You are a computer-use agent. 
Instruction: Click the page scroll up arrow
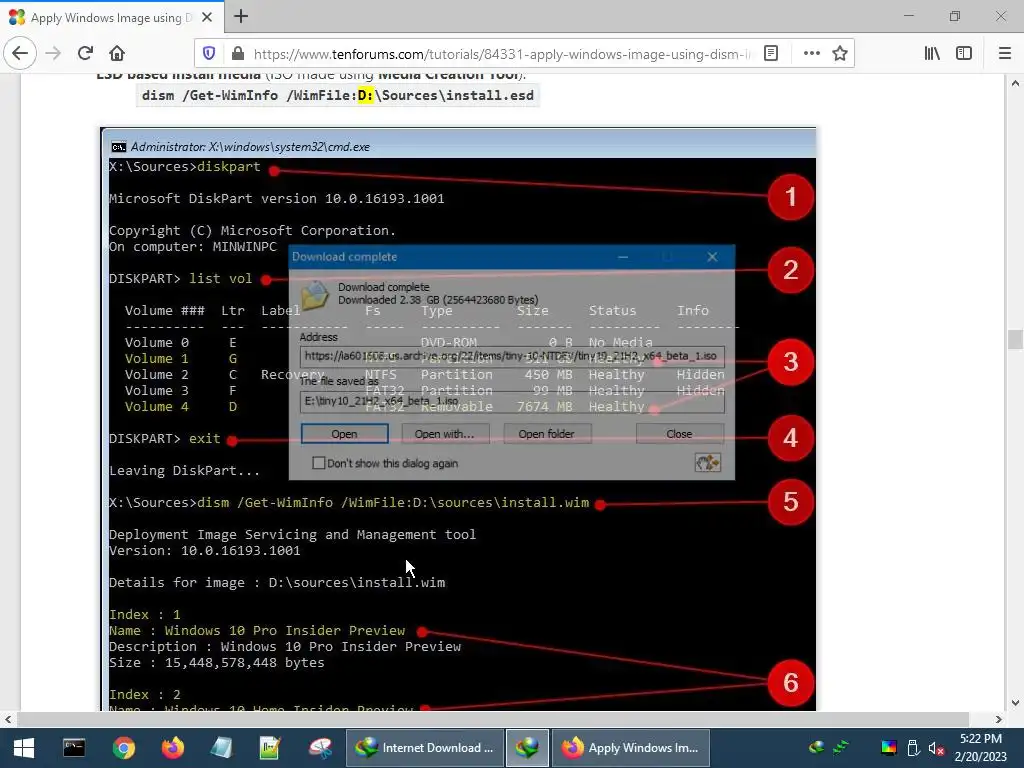pyautogui.click(x=1015, y=83)
